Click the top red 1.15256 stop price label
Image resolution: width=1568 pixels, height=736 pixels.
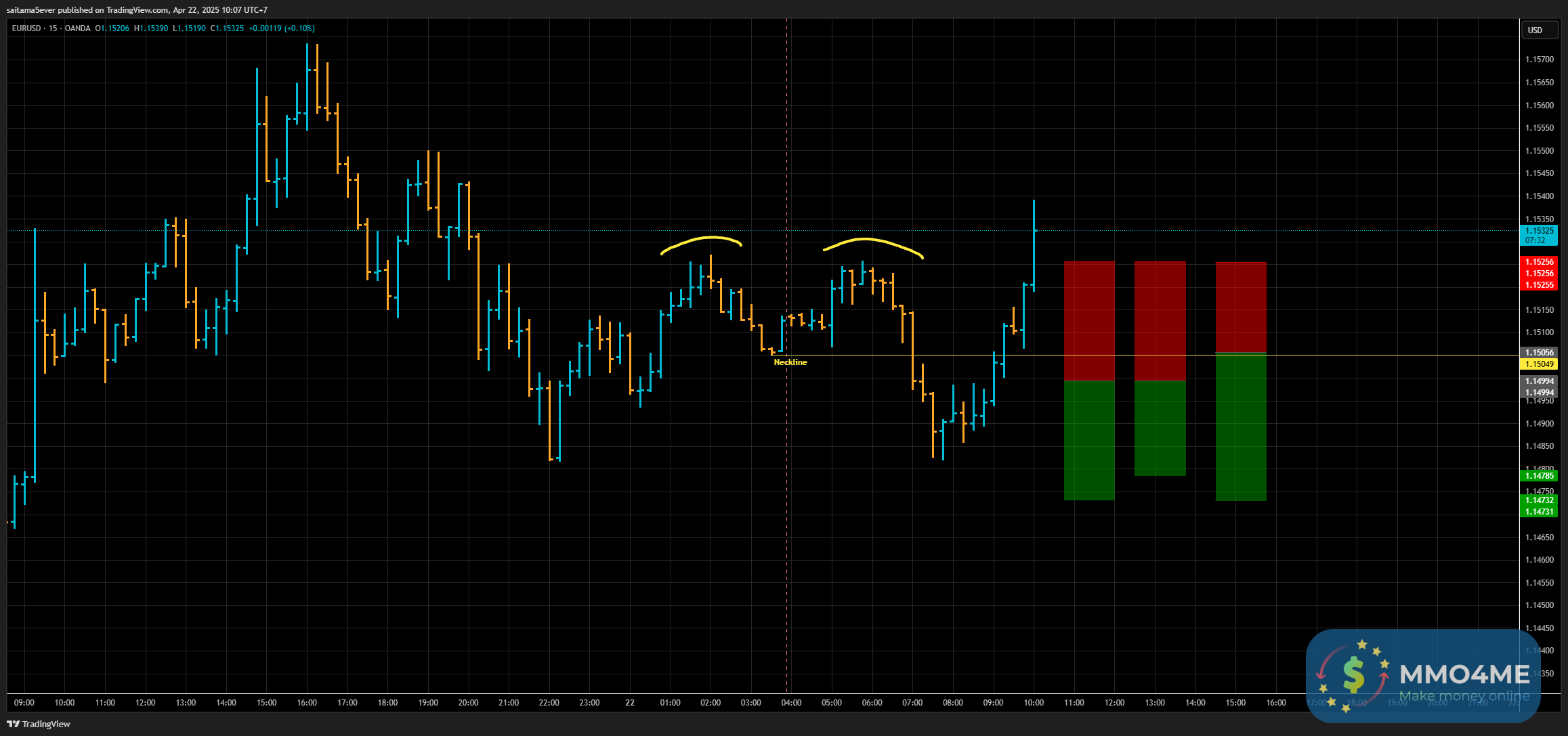tap(1539, 262)
